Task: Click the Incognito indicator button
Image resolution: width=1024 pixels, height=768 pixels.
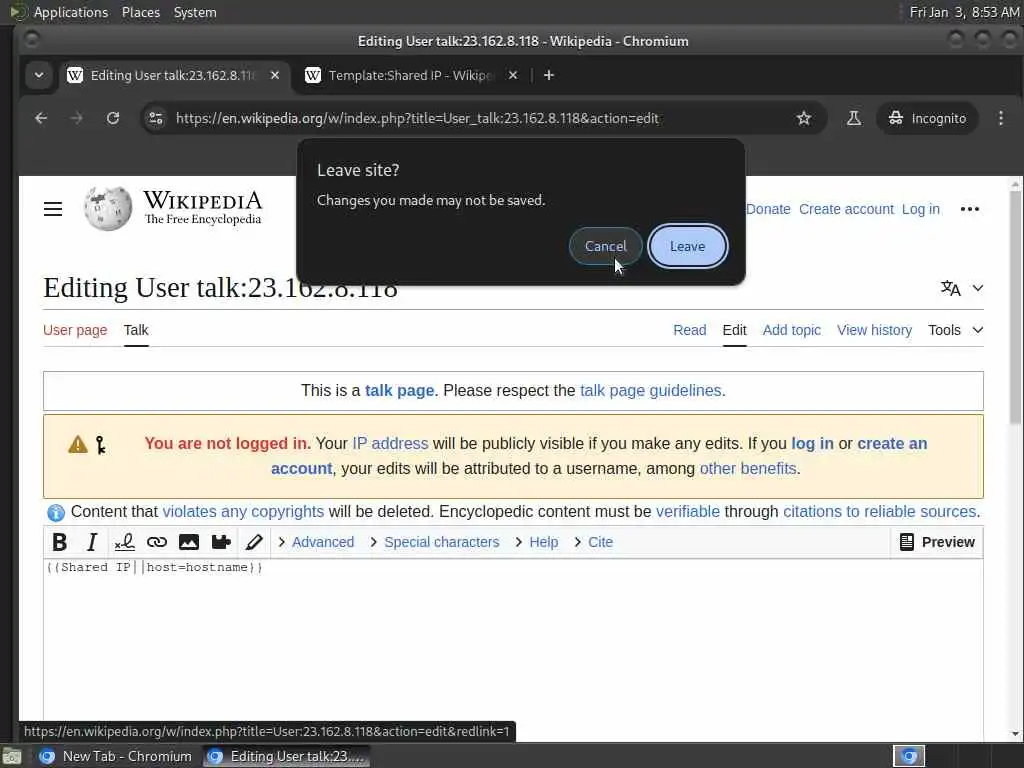Action: pyautogui.click(x=927, y=118)
